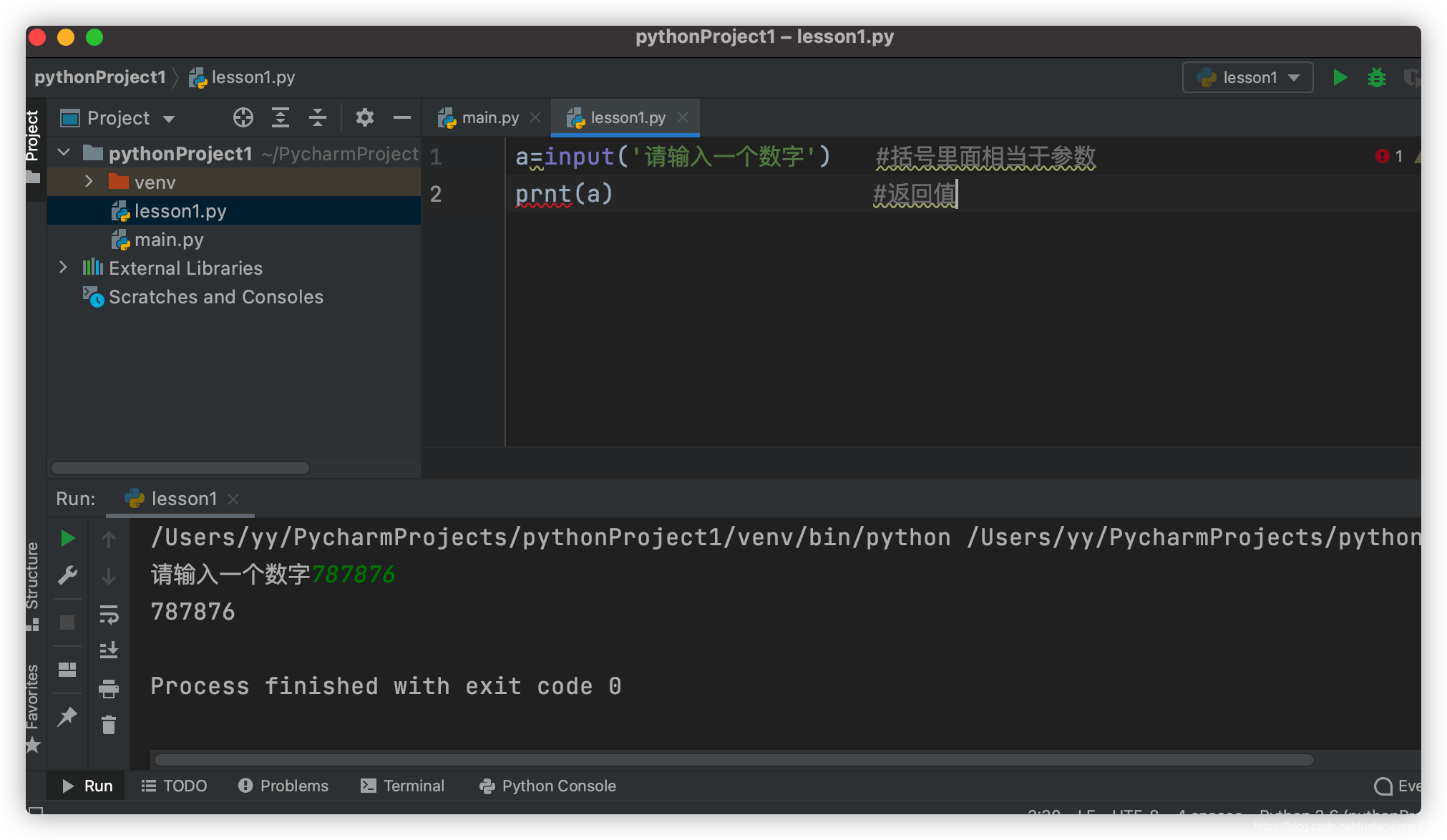Click the console horizontal scrollbar

point(734,760)
